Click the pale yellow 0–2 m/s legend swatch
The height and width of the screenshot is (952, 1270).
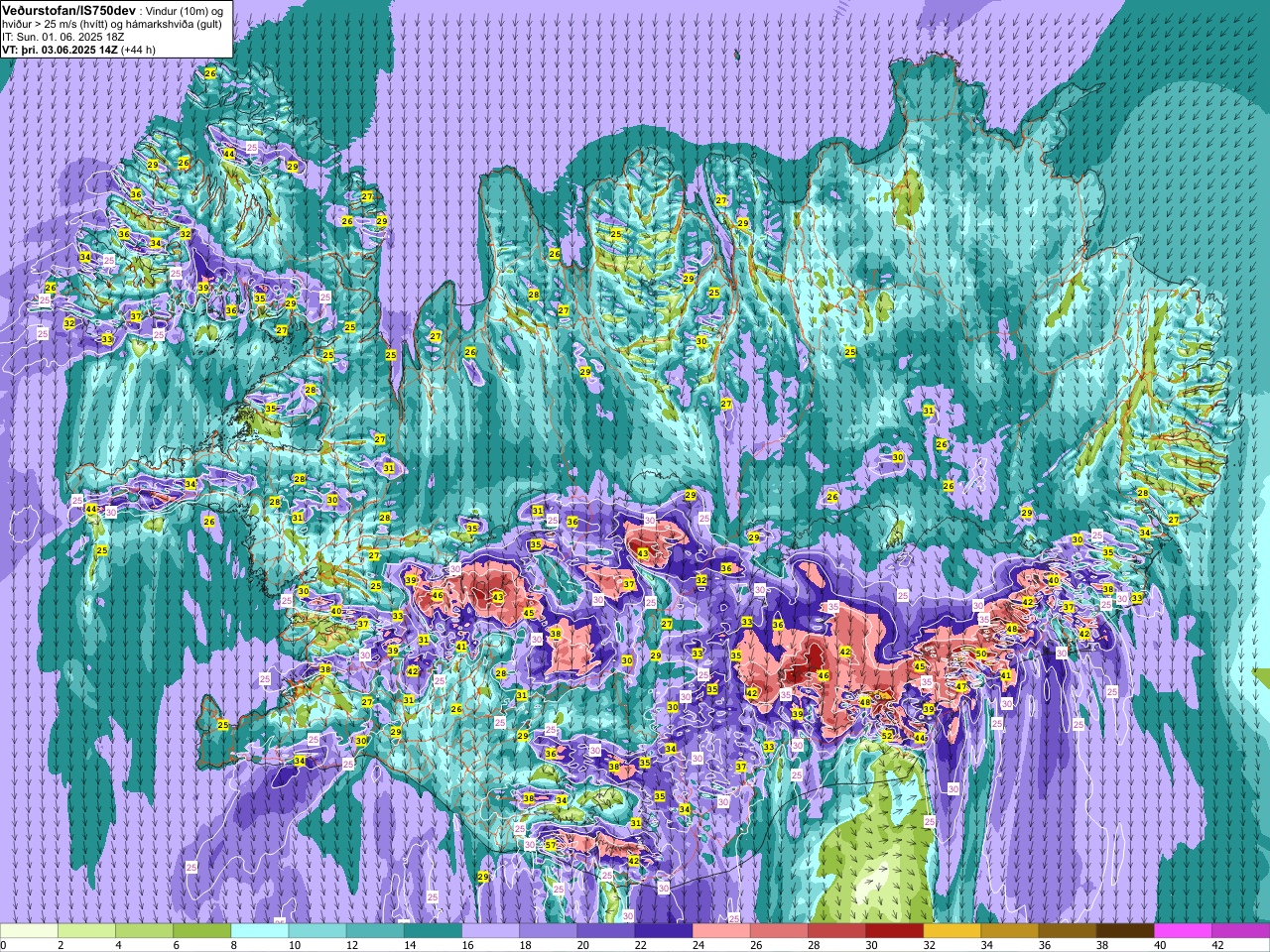[x=29, y=931]
